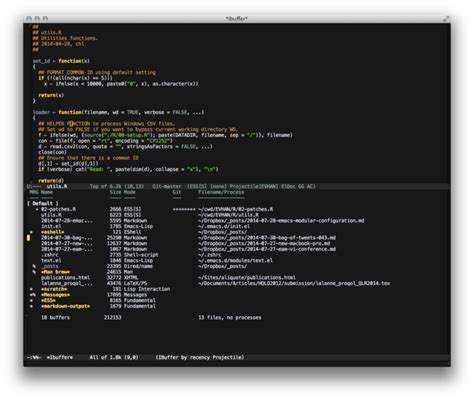Click the path ending lalanne_progol_QLR2014.tex

pos(294,283)
